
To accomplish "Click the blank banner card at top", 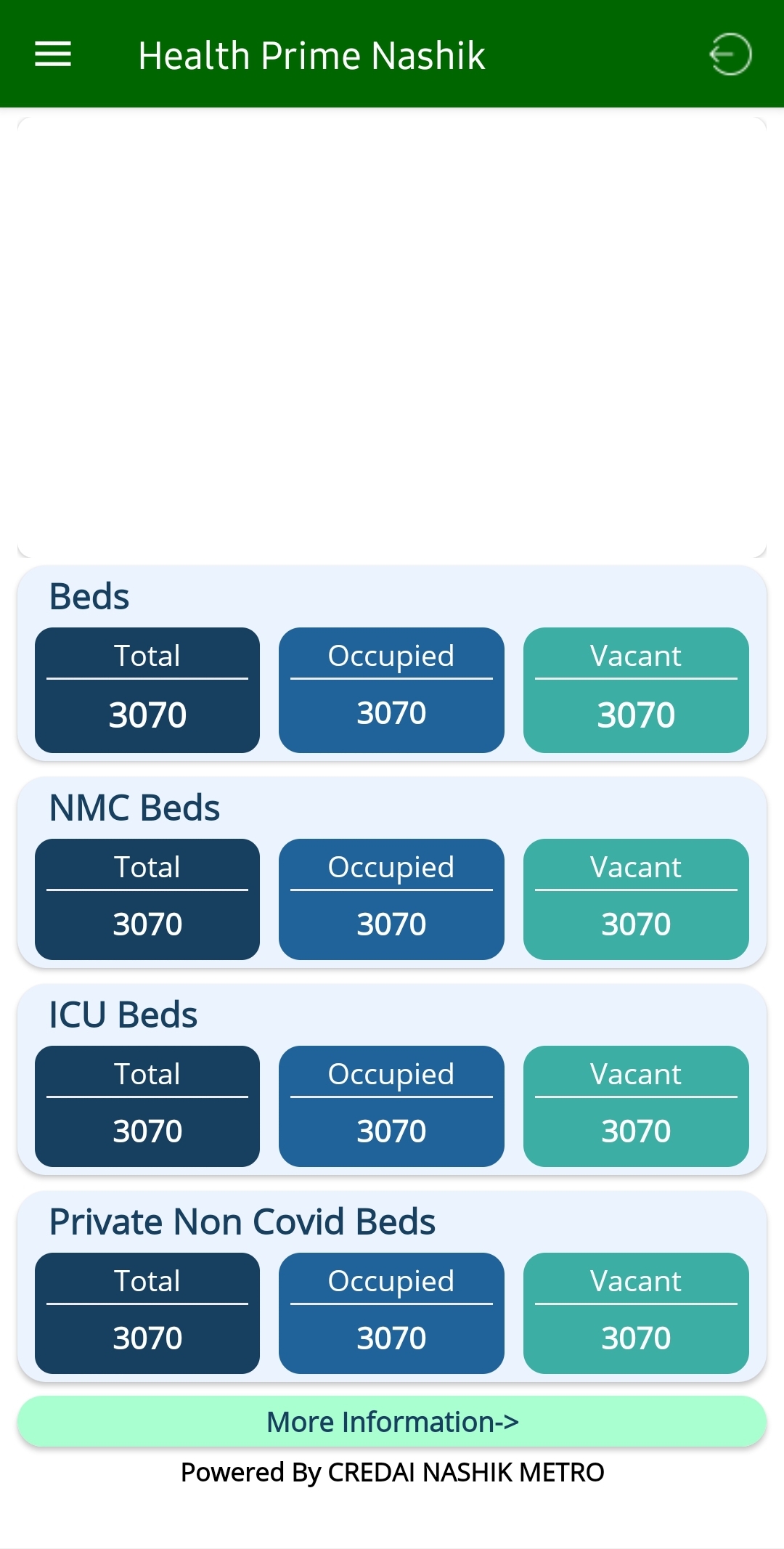I will coord(392,337).
